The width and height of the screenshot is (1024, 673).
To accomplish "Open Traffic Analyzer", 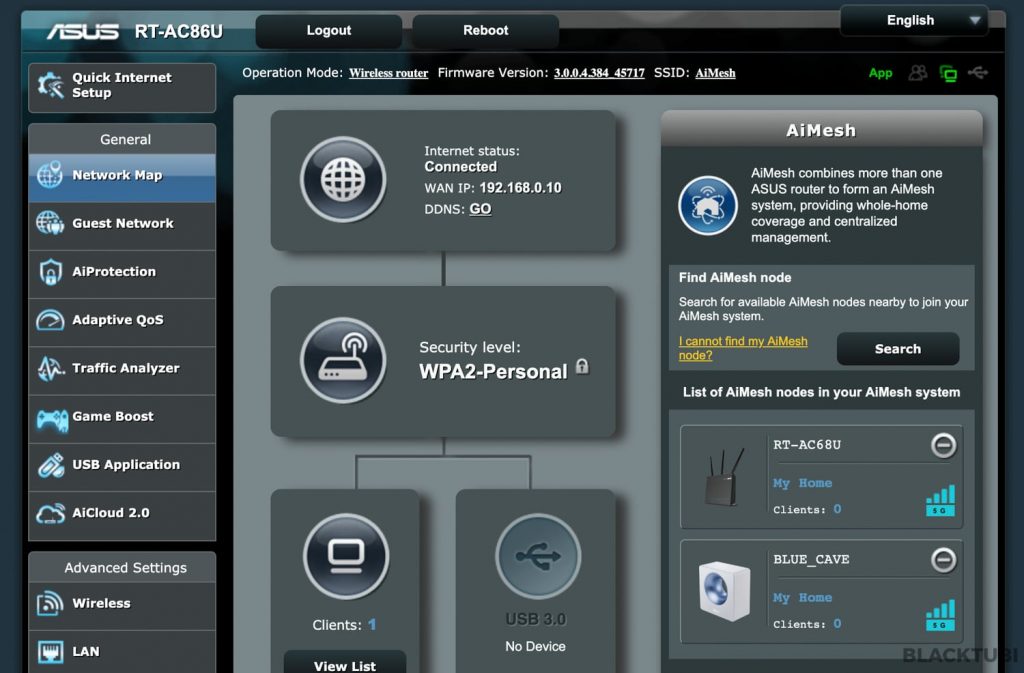I will pyautogui.click(x=122, y=369).
